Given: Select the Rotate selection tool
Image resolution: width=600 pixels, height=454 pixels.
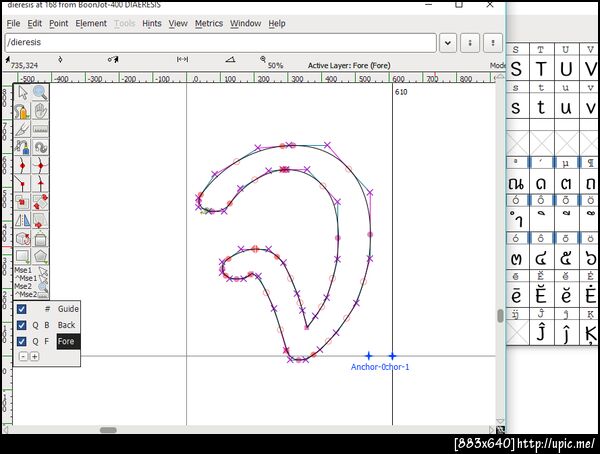Looking at the screenshot, I should point(40,202).
